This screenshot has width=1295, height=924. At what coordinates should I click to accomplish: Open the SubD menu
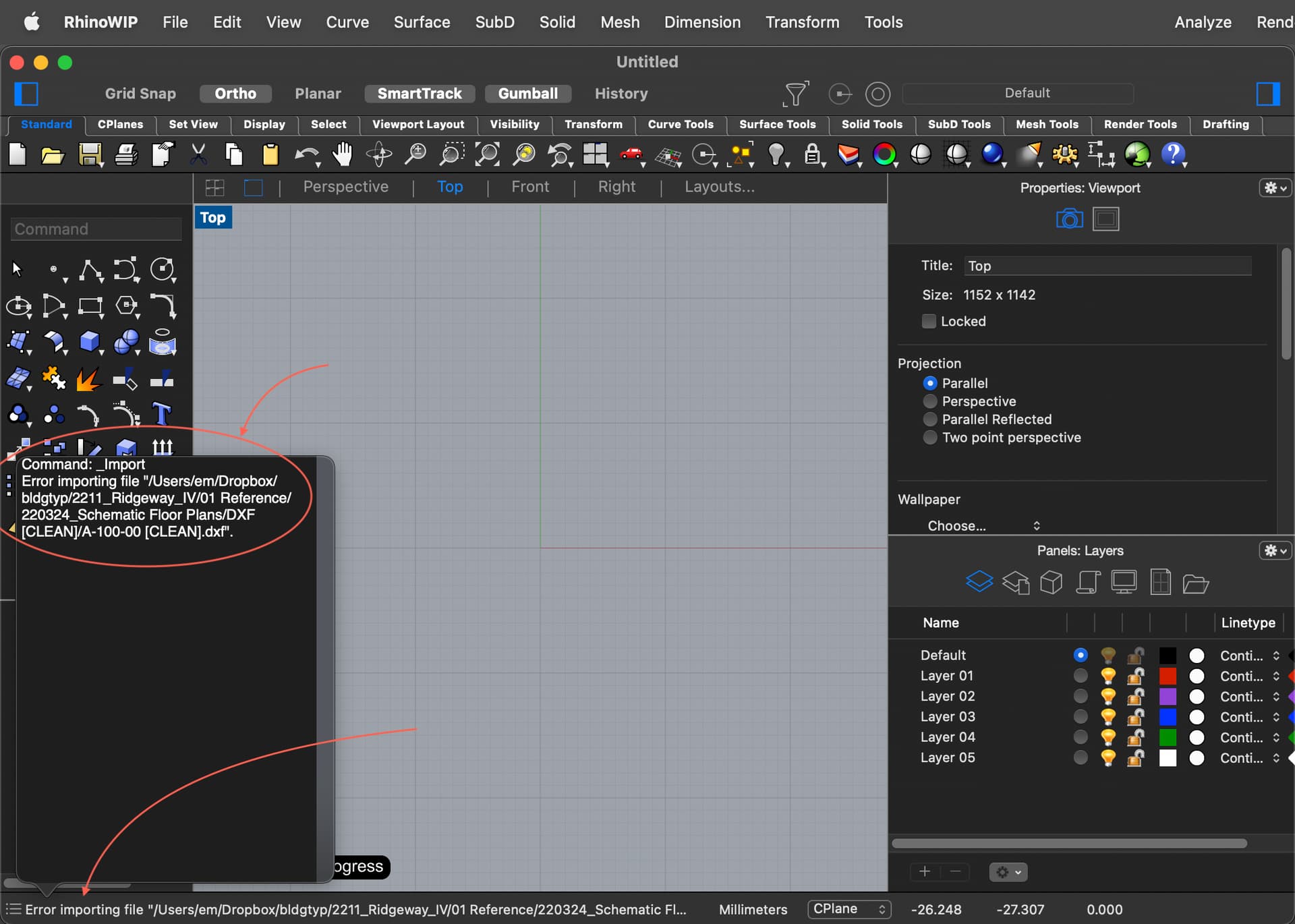494,22
